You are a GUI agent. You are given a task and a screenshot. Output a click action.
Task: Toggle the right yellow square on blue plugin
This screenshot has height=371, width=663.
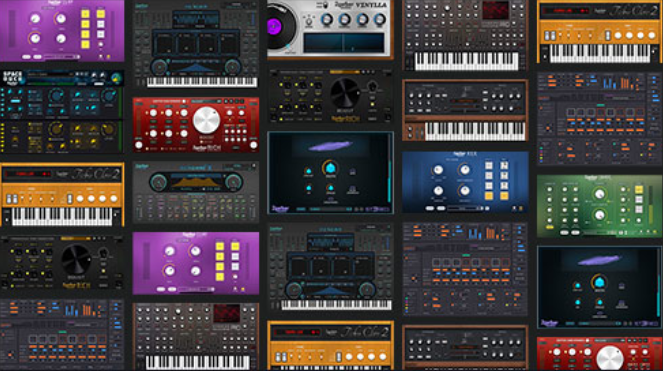504,196
